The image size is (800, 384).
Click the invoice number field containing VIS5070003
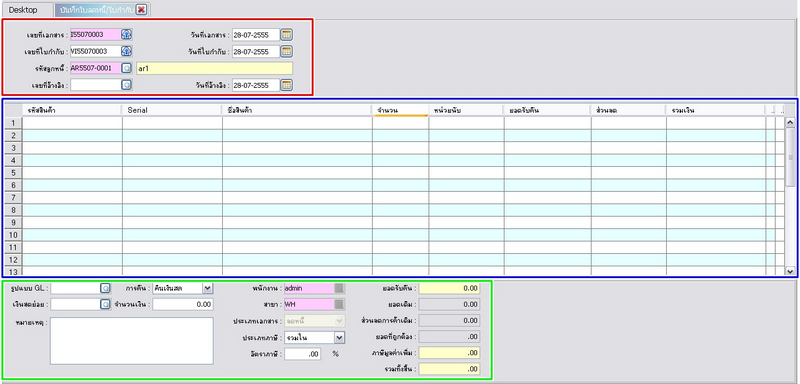coord(95,51)
